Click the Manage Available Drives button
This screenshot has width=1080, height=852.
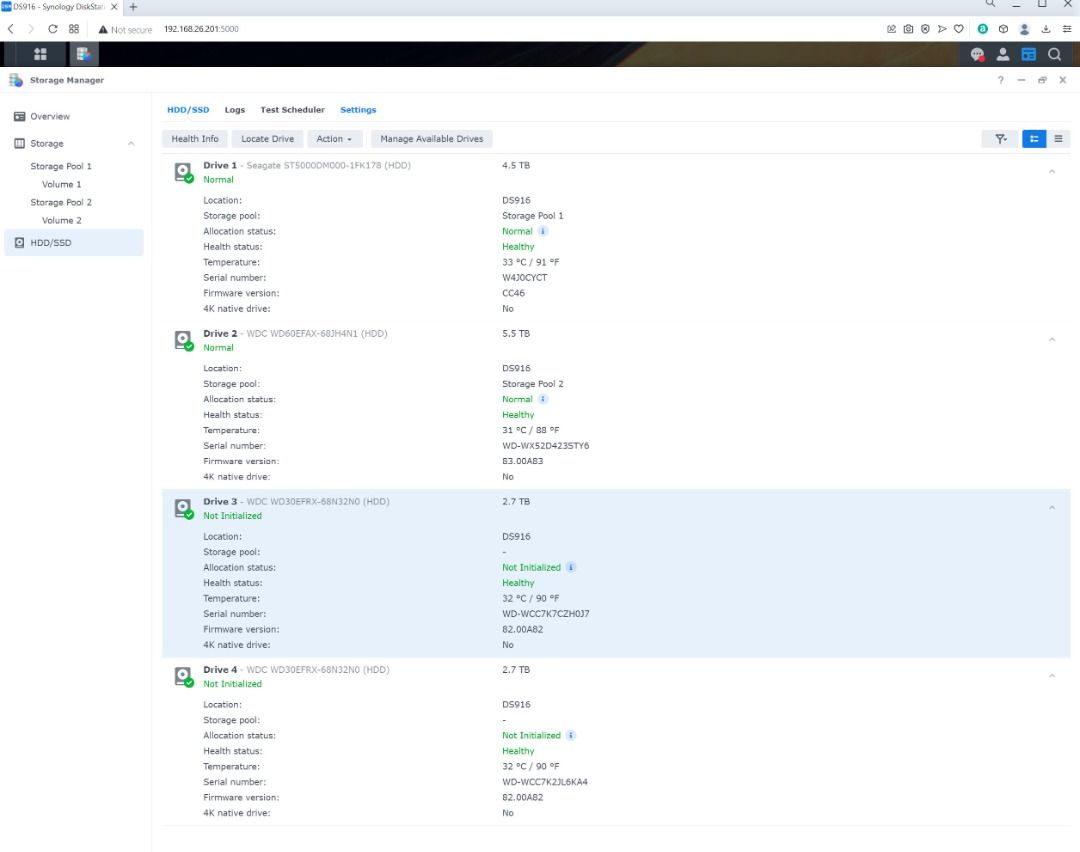coord(432,139)
